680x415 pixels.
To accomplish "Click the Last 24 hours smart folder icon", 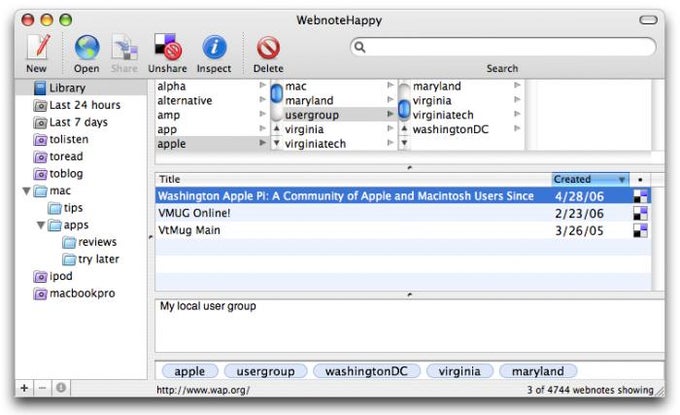I will (x=40, y=105).
